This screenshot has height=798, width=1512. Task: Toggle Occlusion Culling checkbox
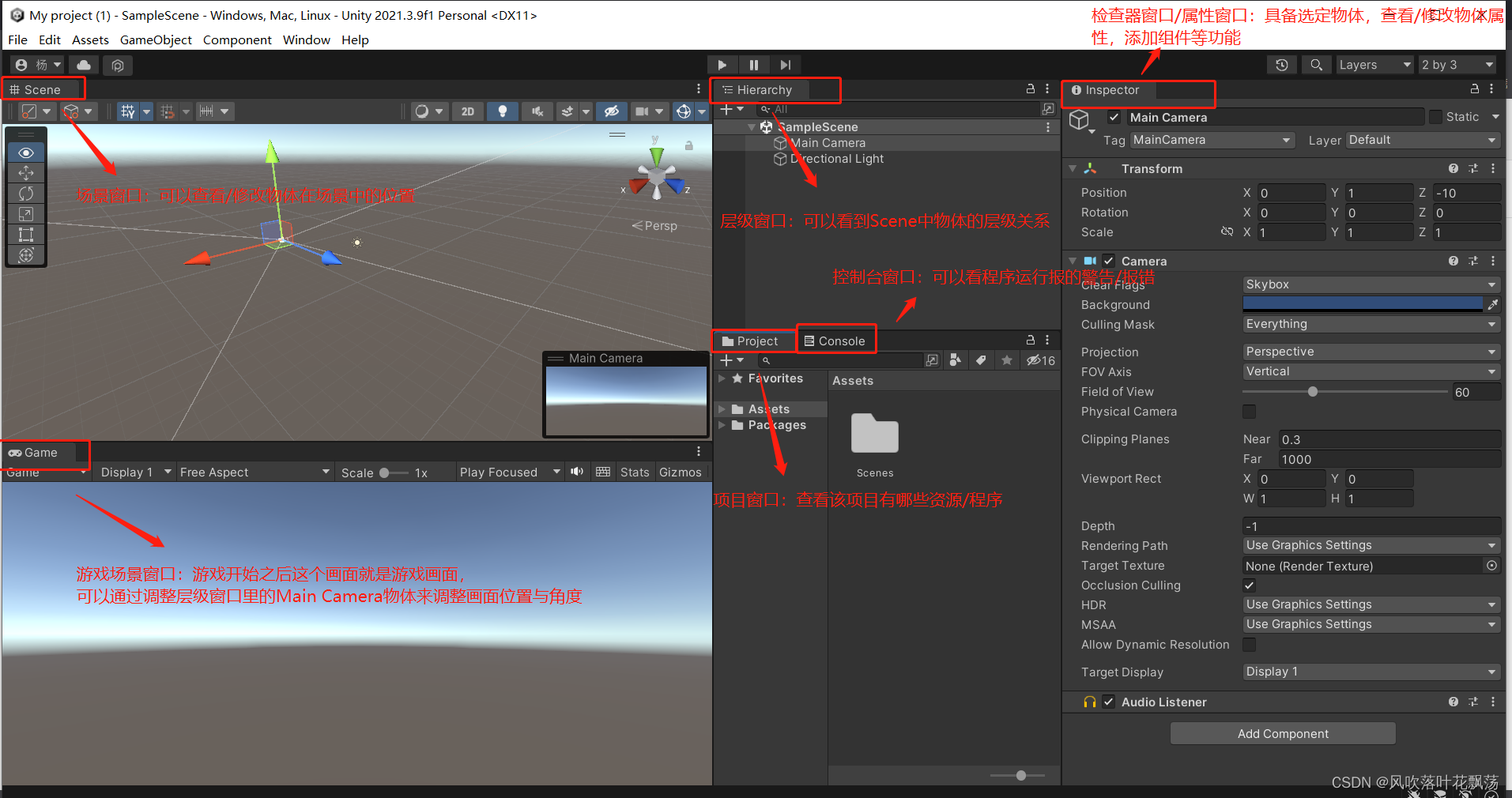pos(1249,585)
